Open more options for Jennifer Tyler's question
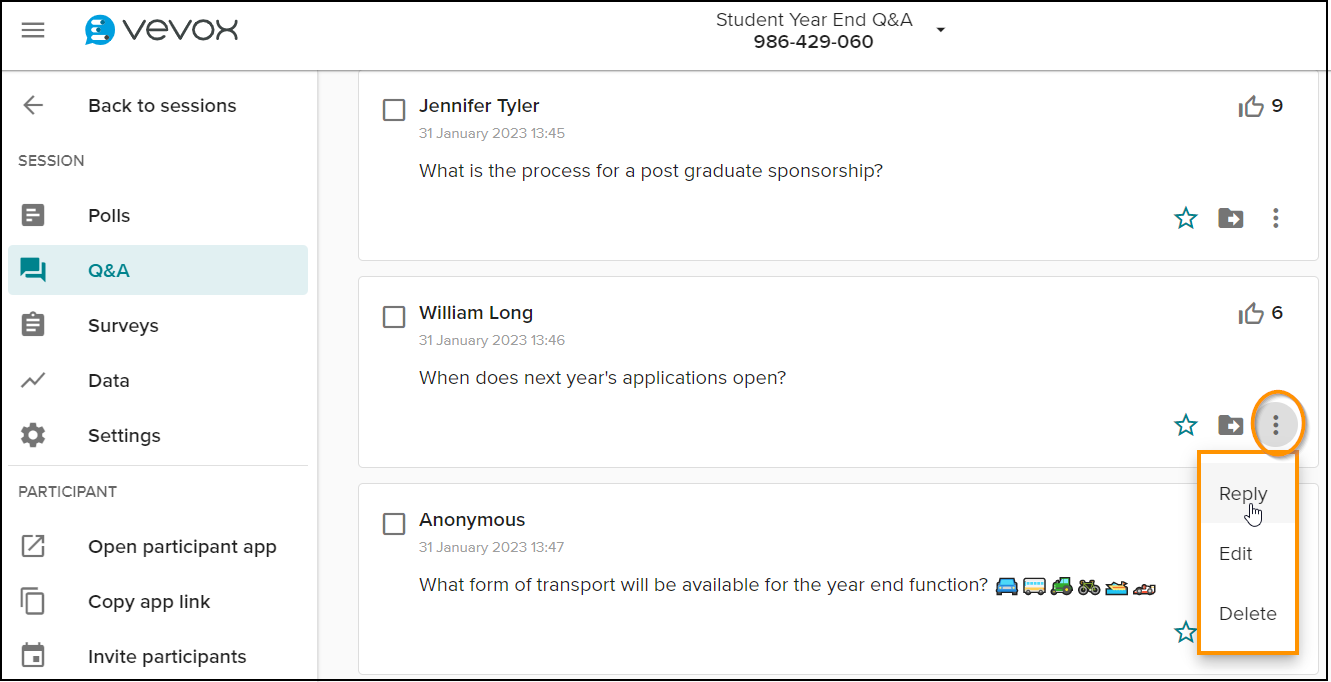 pos(1276,218)
